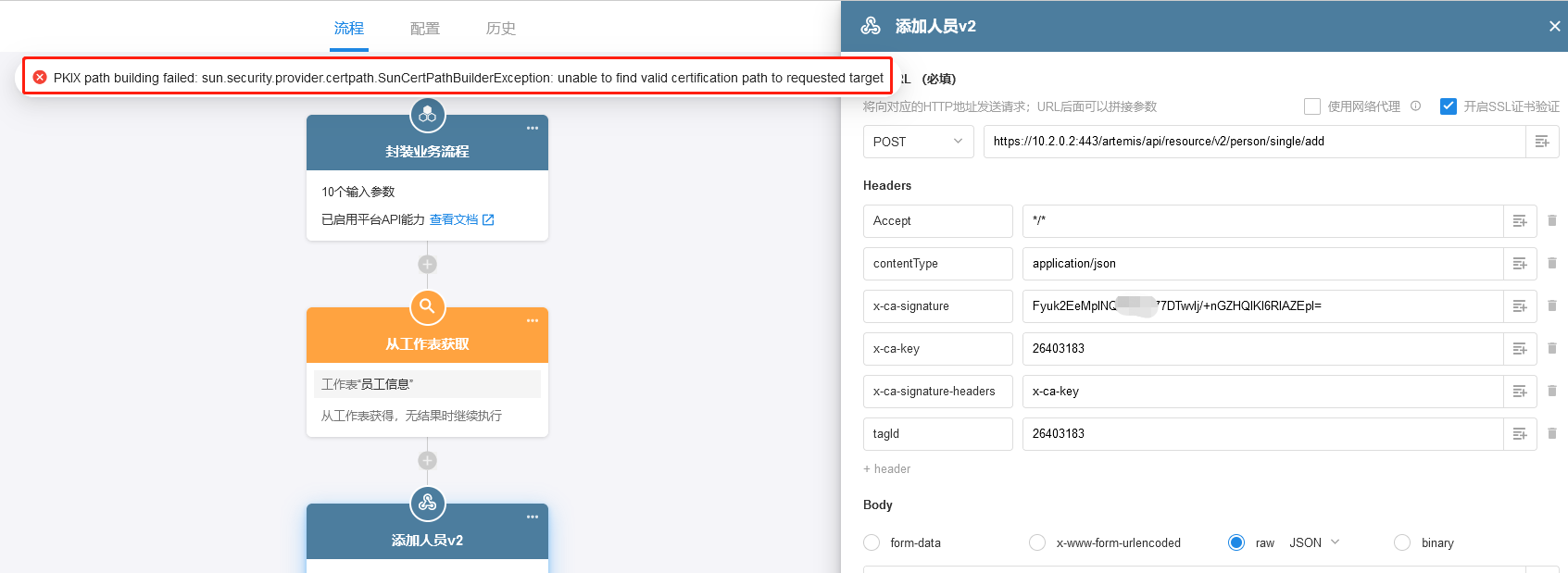Open external link icon beside 查看文档
Screen dimensions: 1568x573
[x=488, y=219]
